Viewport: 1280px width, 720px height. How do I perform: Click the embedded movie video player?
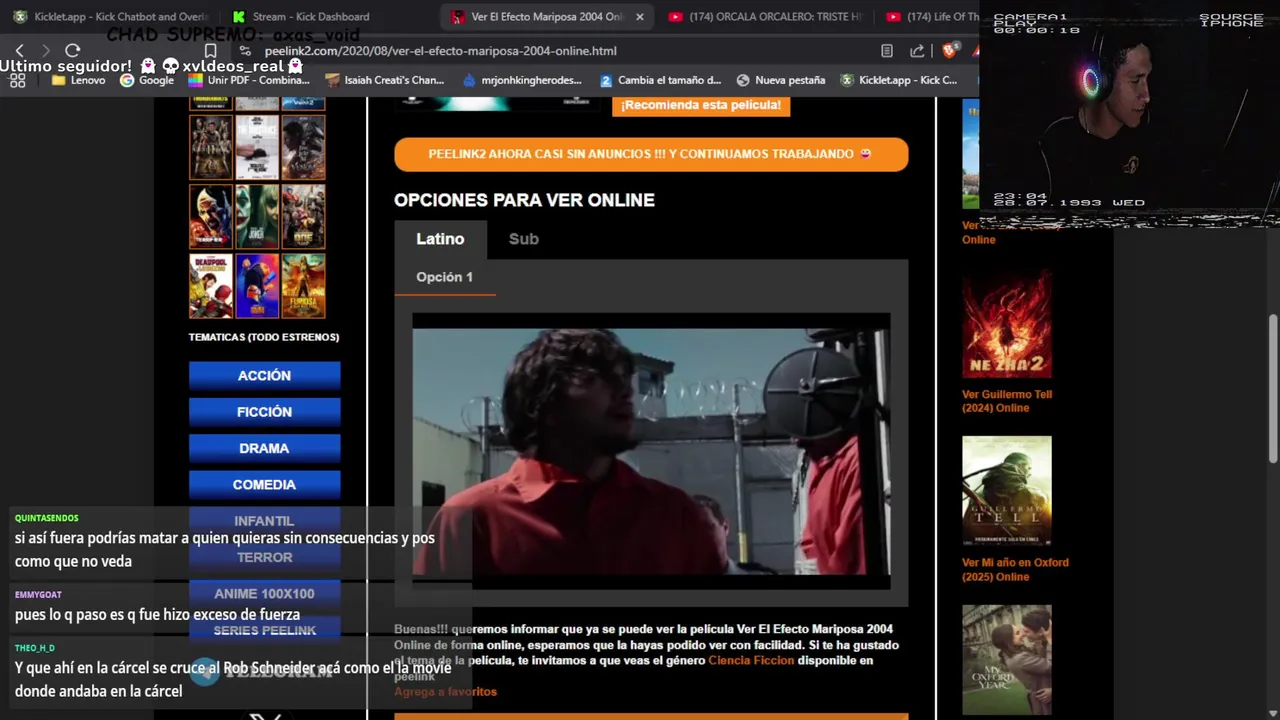[x=651, y=451]
